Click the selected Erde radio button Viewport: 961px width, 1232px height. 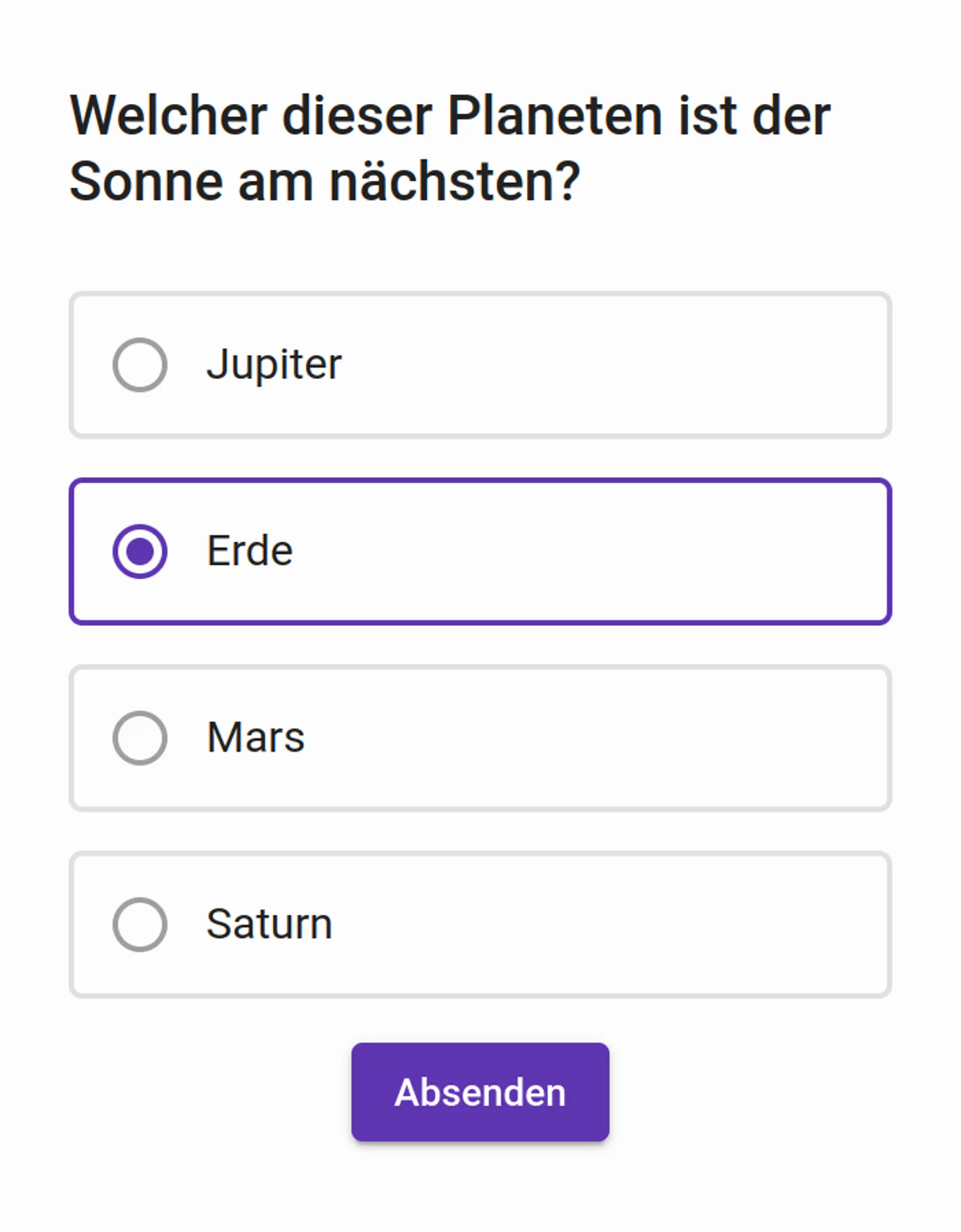(140, 552)
